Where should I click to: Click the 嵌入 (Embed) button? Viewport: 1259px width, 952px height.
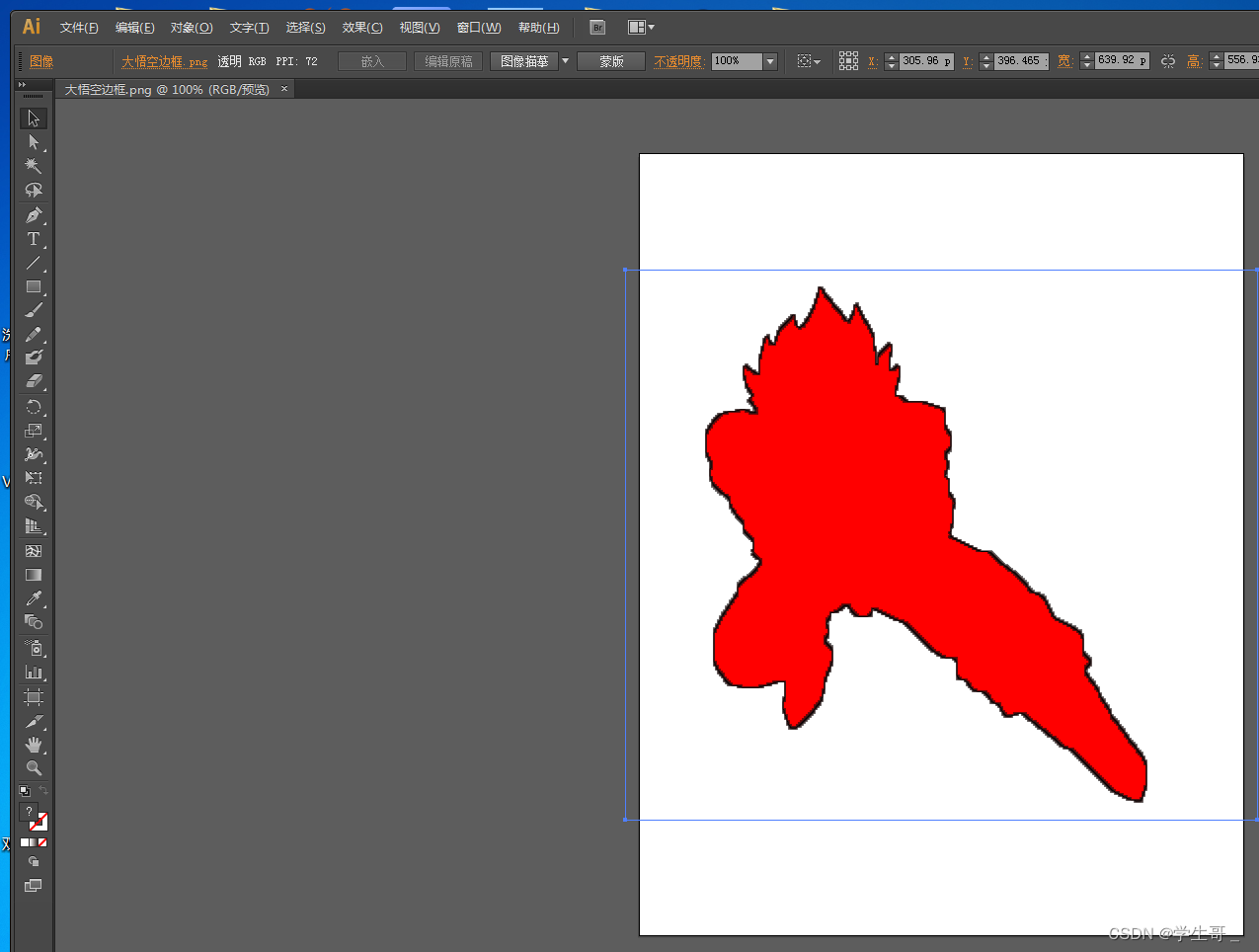click(x=372, y=61)
